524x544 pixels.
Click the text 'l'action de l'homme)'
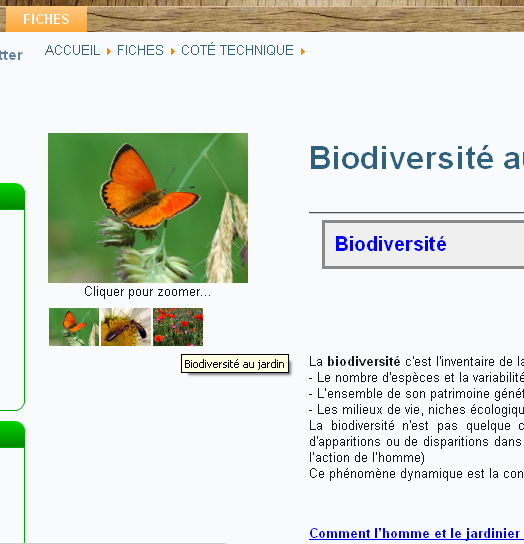tap(367, 458)
